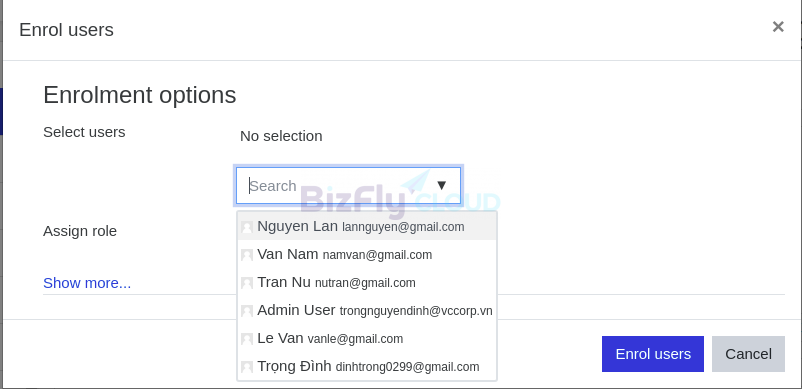The height and width of the screenshot is (389, 802).
Task: Pick nutran@gmail.com from the dropdown list
Action: click(x=367, y=283)
